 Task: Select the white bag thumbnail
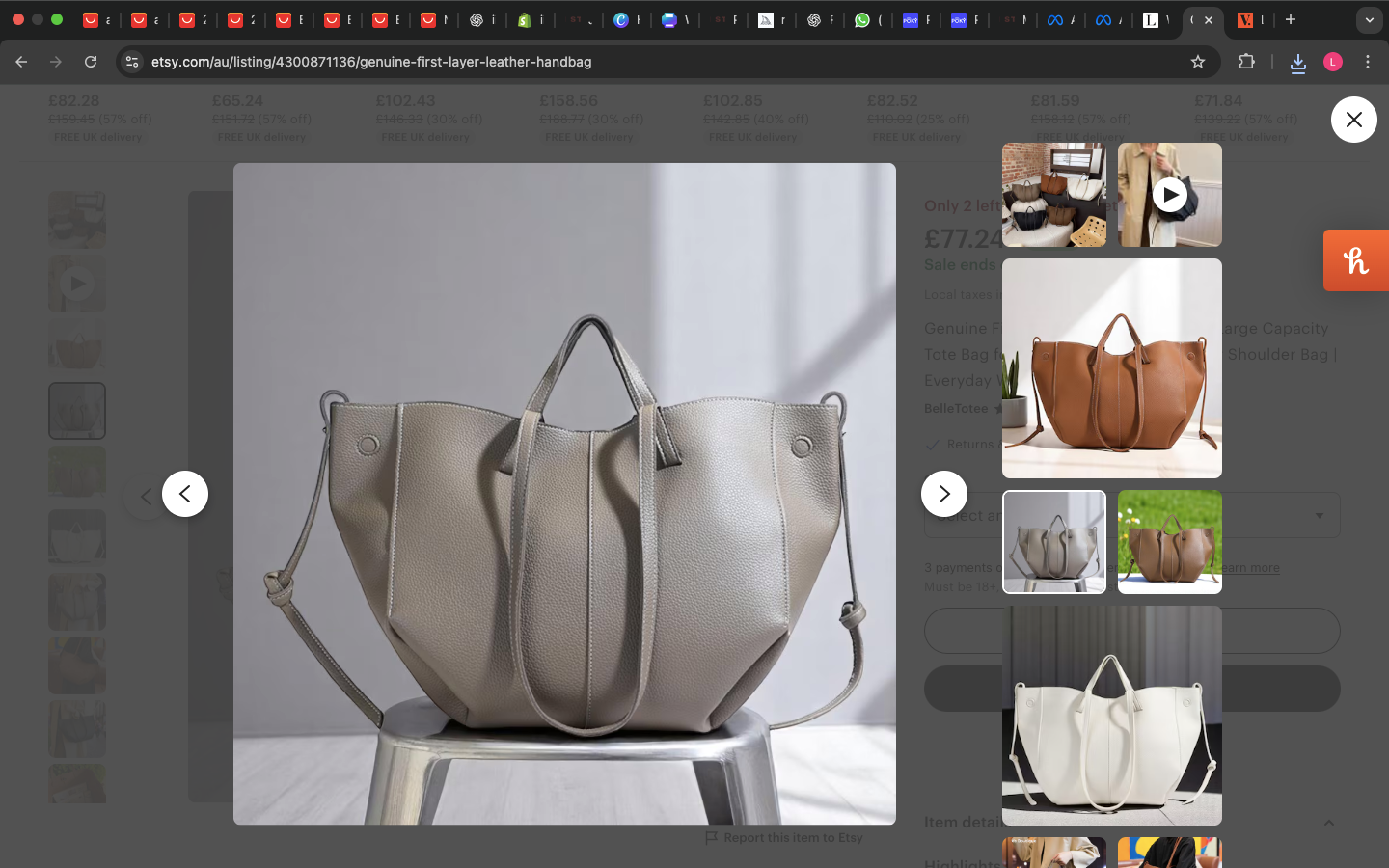tap(1112, 716)
